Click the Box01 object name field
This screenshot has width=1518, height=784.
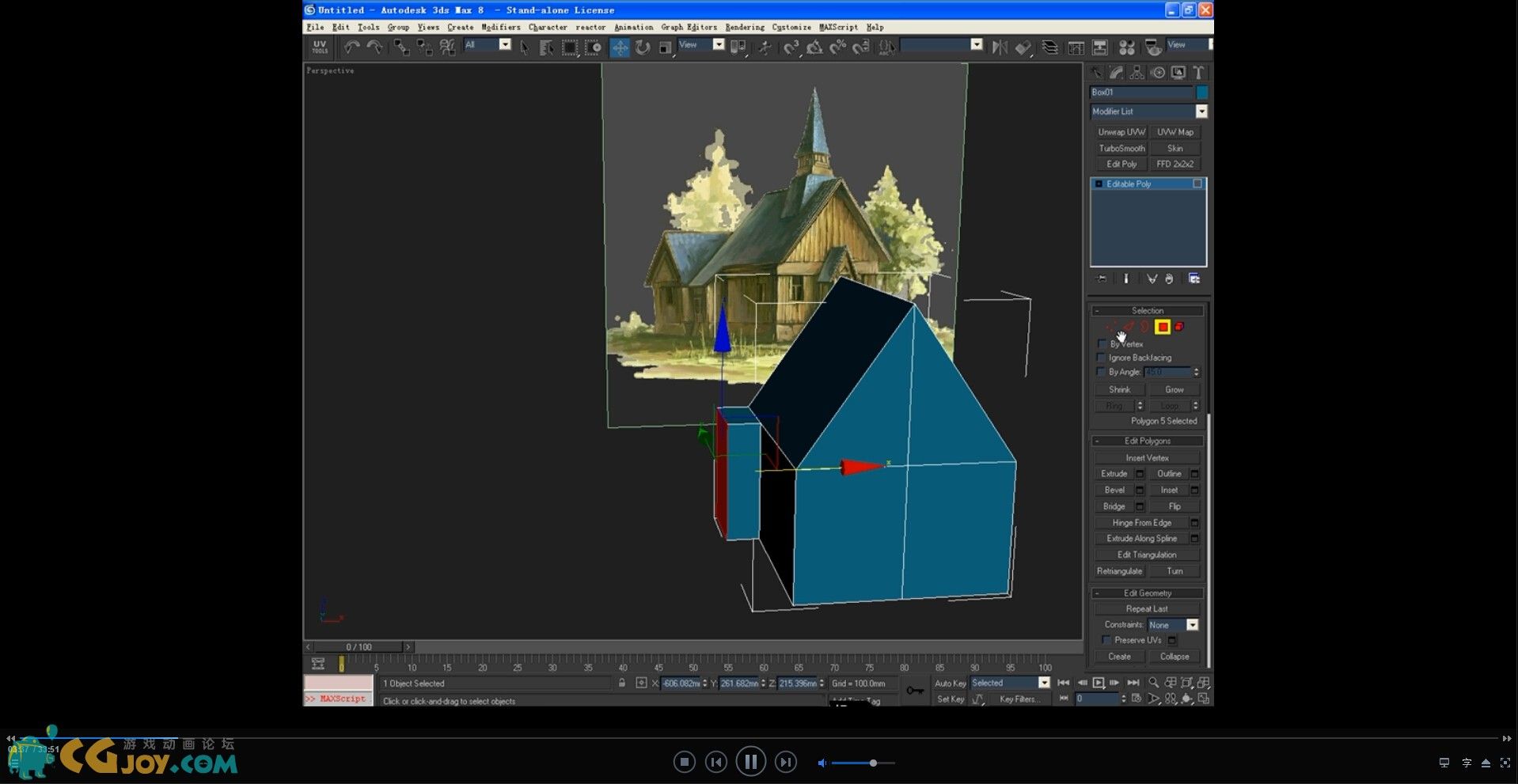1141,93
